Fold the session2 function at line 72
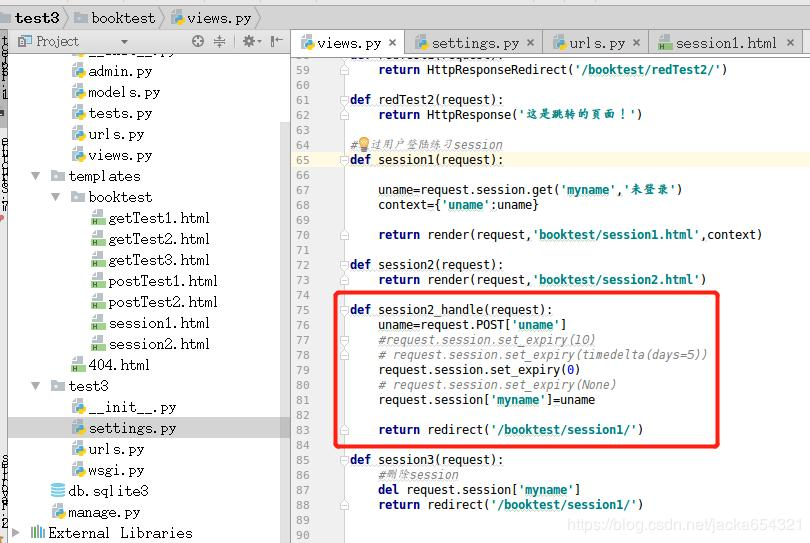Viewport: 810px width, 543px height. (344, 265)
